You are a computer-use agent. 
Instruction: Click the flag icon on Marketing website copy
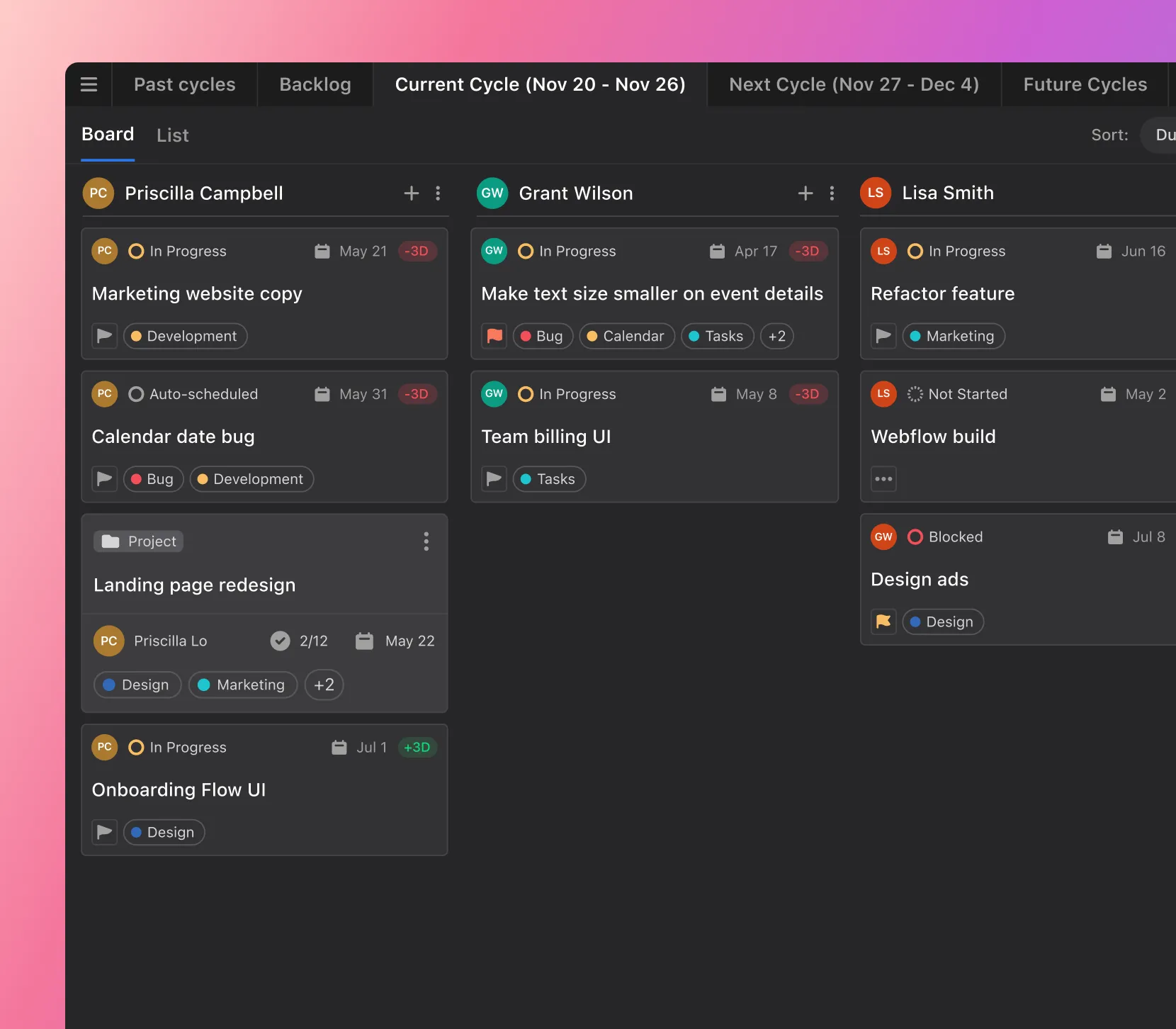coord(104,335)
